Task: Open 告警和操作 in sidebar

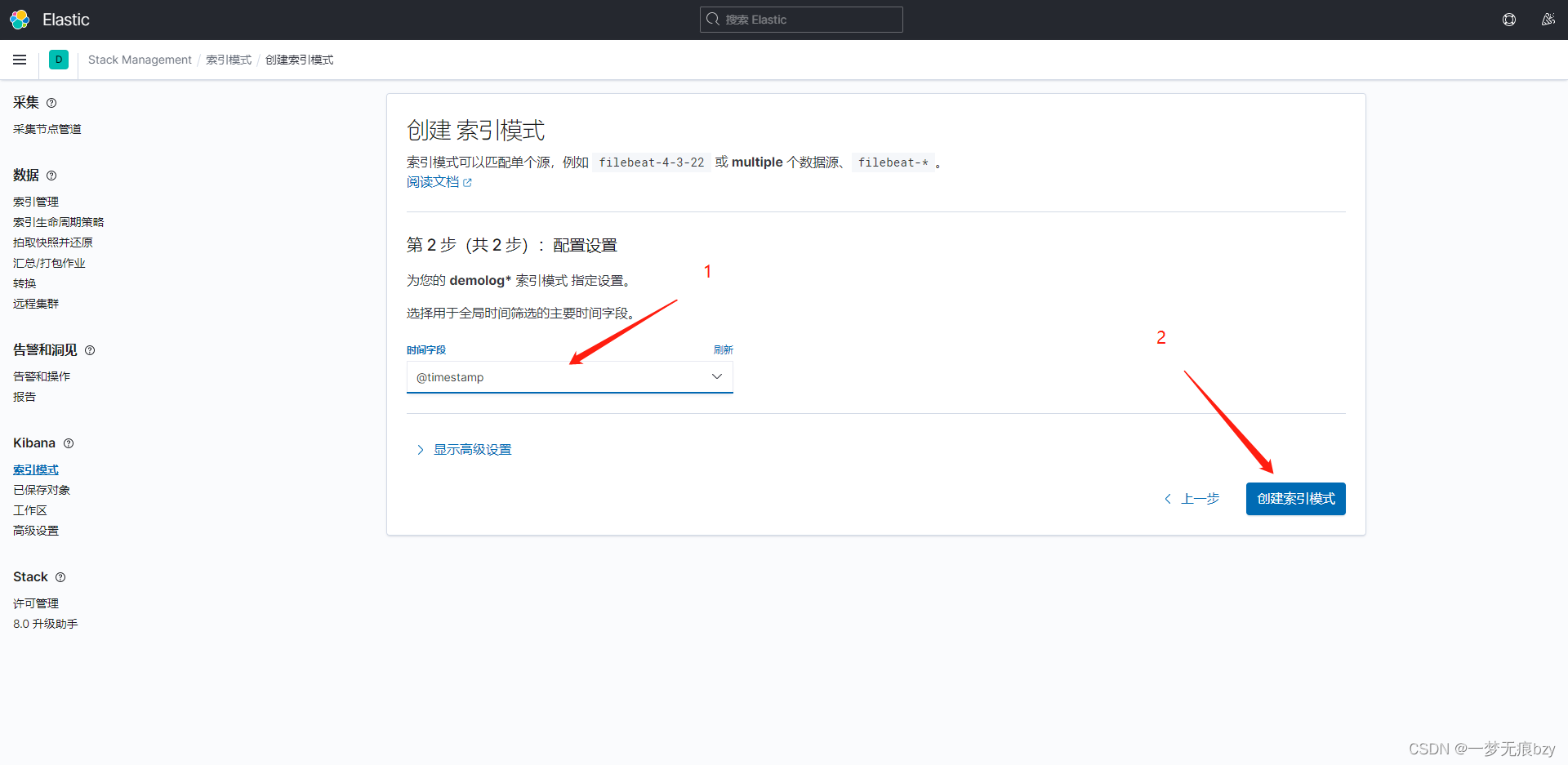Action: click(x=42, y=376)
